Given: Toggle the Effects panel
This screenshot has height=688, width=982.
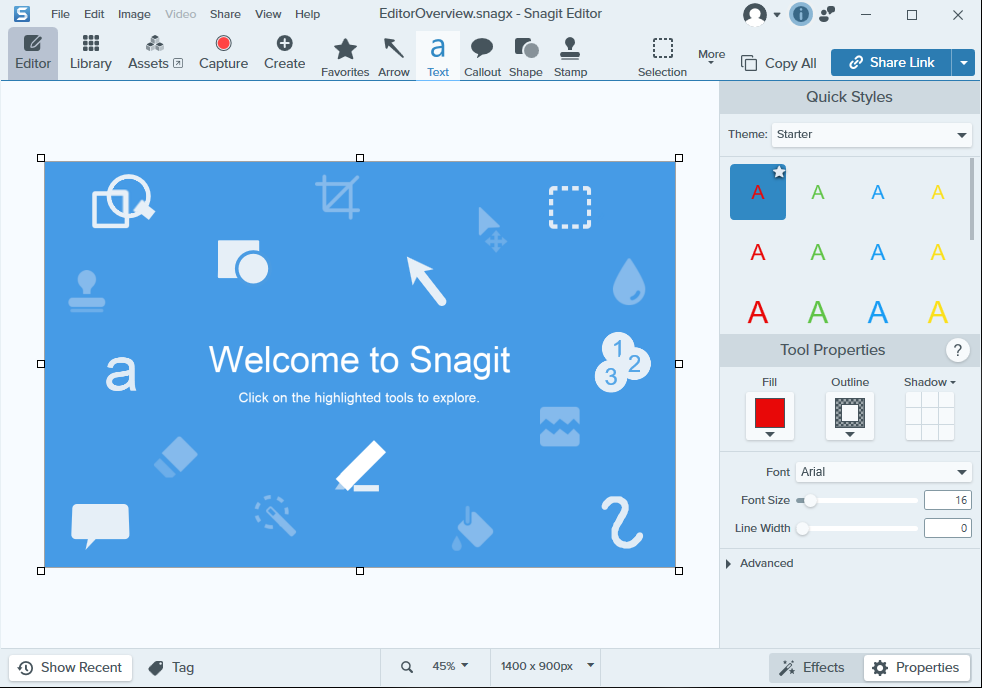Looking at the screenshot, I should coord(812,668).
